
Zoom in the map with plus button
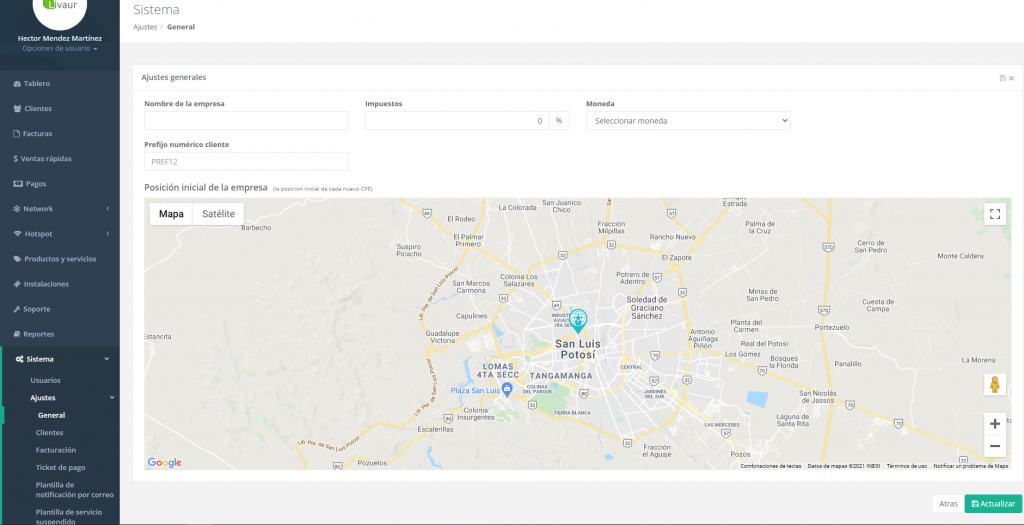(x=995, y=424)
